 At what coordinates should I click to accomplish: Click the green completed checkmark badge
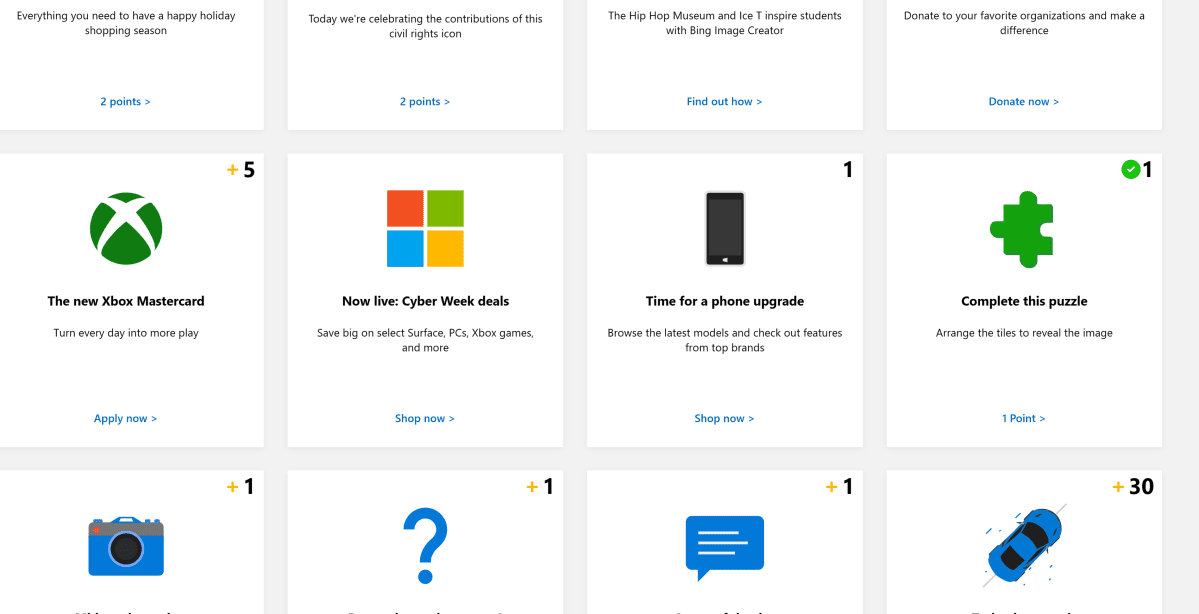pyautogui.click(x=1133, y=169)
